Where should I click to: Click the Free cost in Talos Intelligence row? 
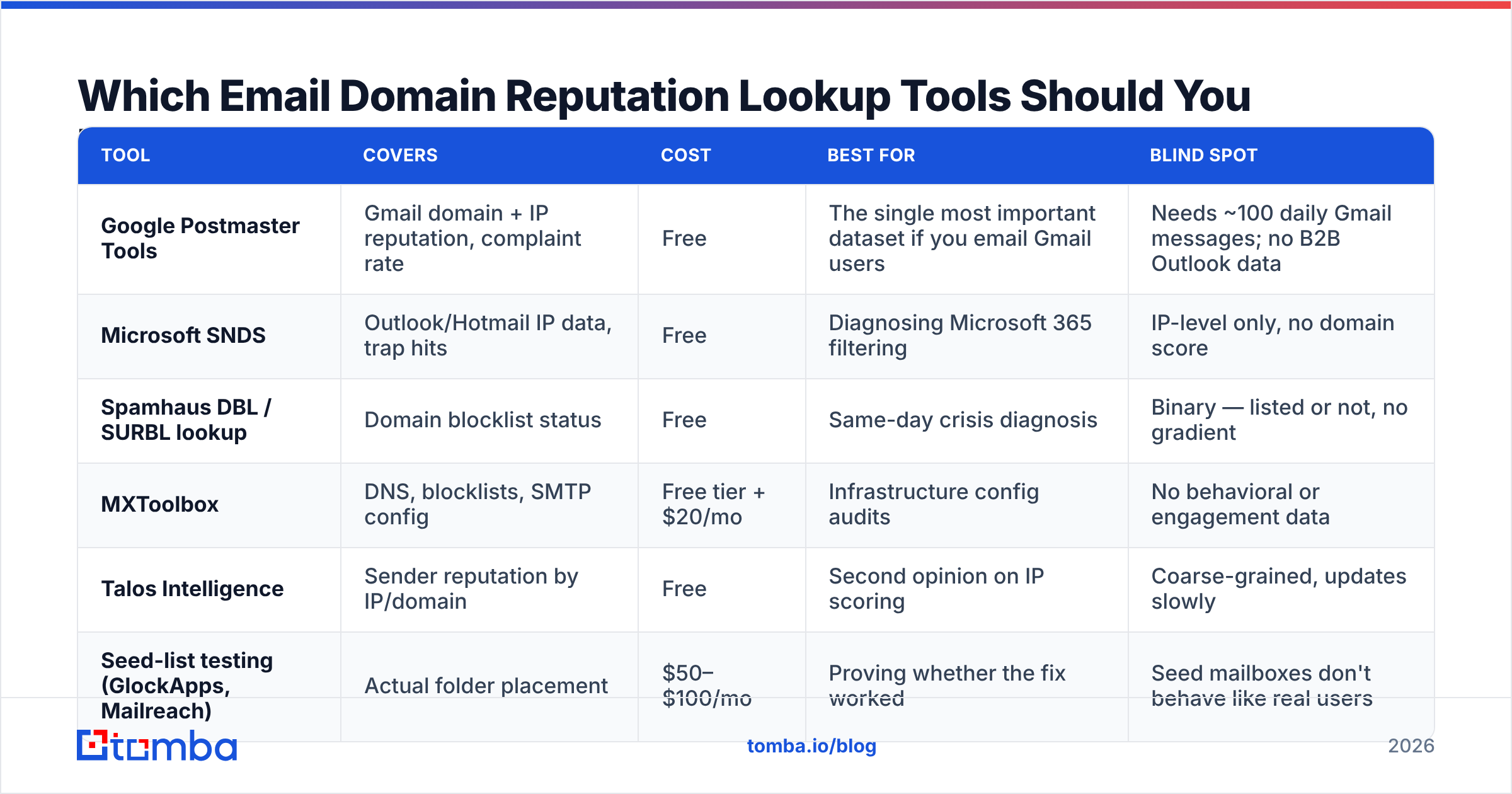click(x=722, y=590)
